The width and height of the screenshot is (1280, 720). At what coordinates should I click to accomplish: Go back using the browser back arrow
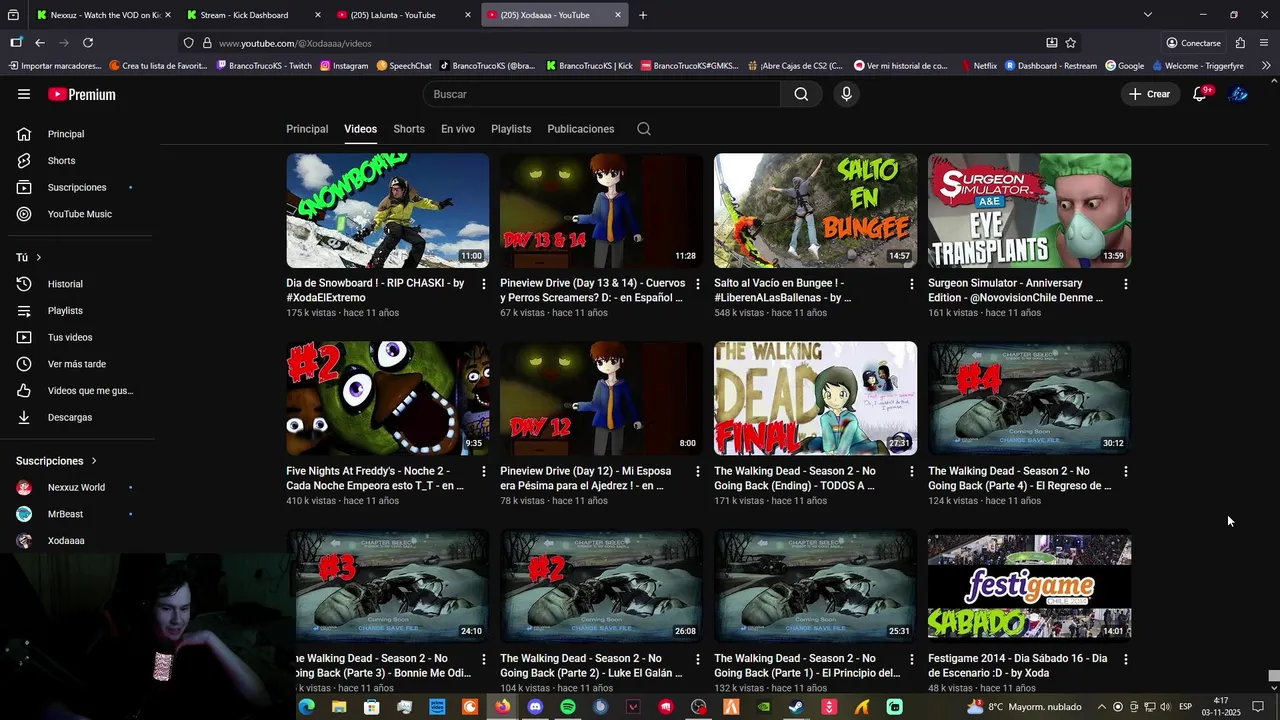coord(39,43)
